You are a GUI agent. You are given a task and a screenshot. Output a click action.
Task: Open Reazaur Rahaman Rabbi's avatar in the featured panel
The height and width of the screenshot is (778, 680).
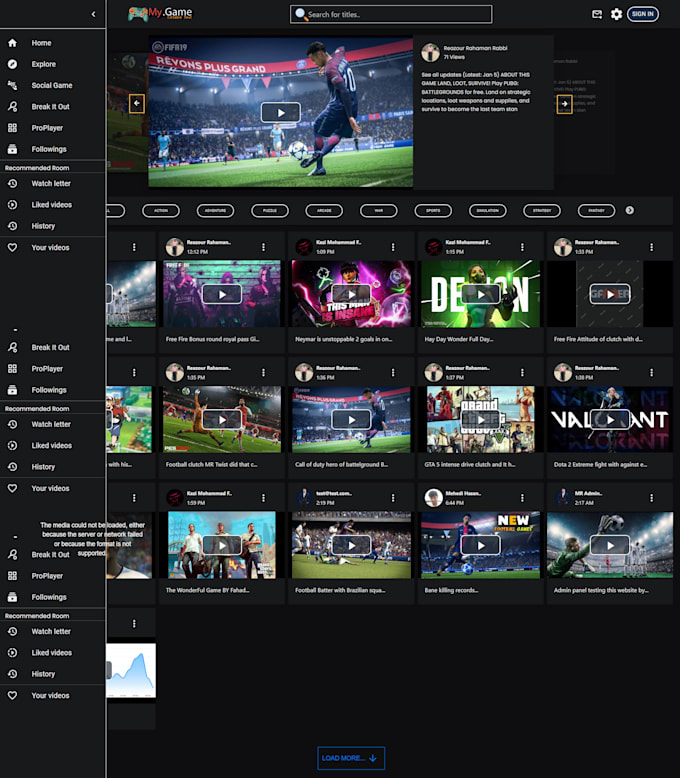(x=430, y=52)
